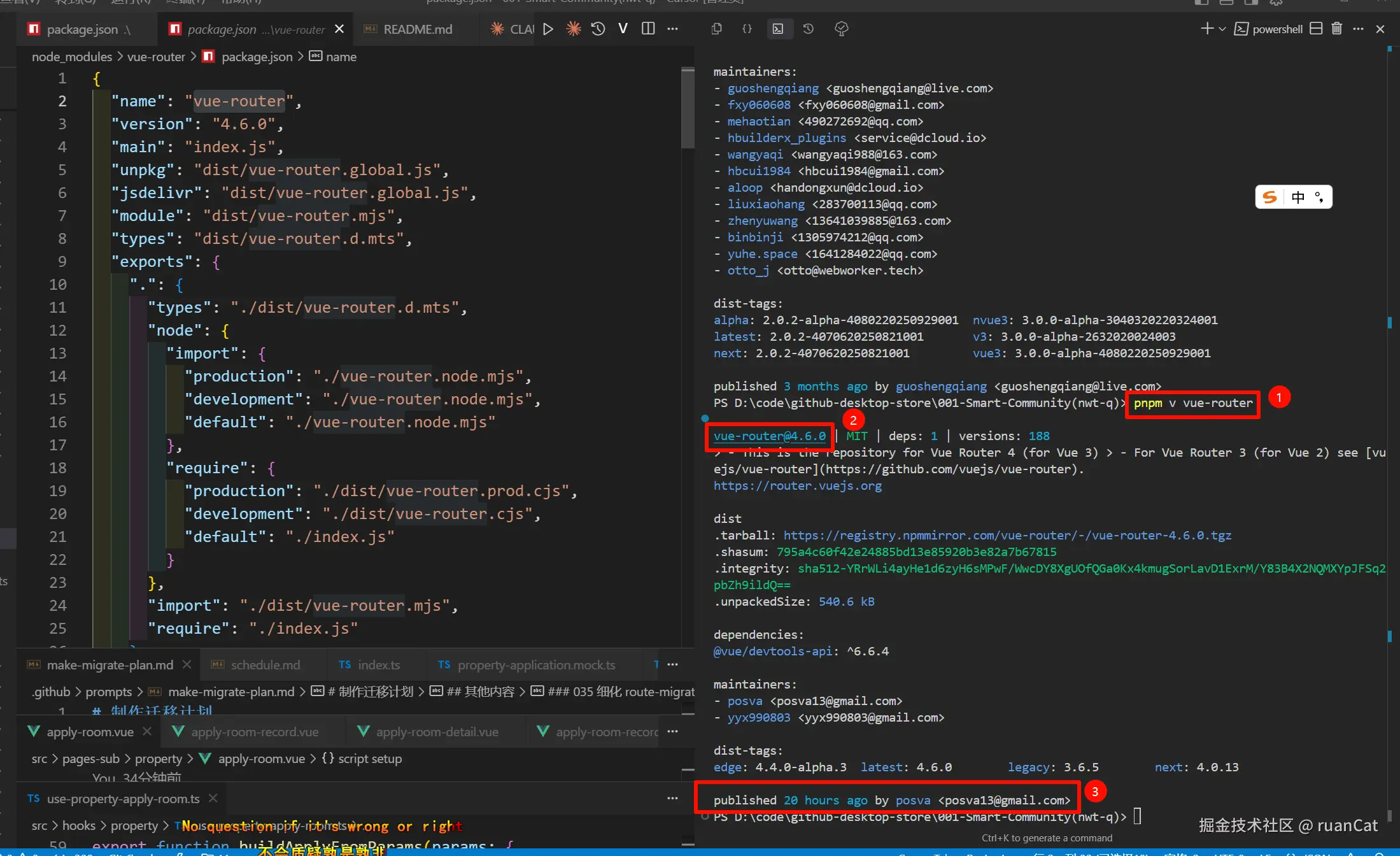Open the https://router.vuejs.org link in terminal

797,486
